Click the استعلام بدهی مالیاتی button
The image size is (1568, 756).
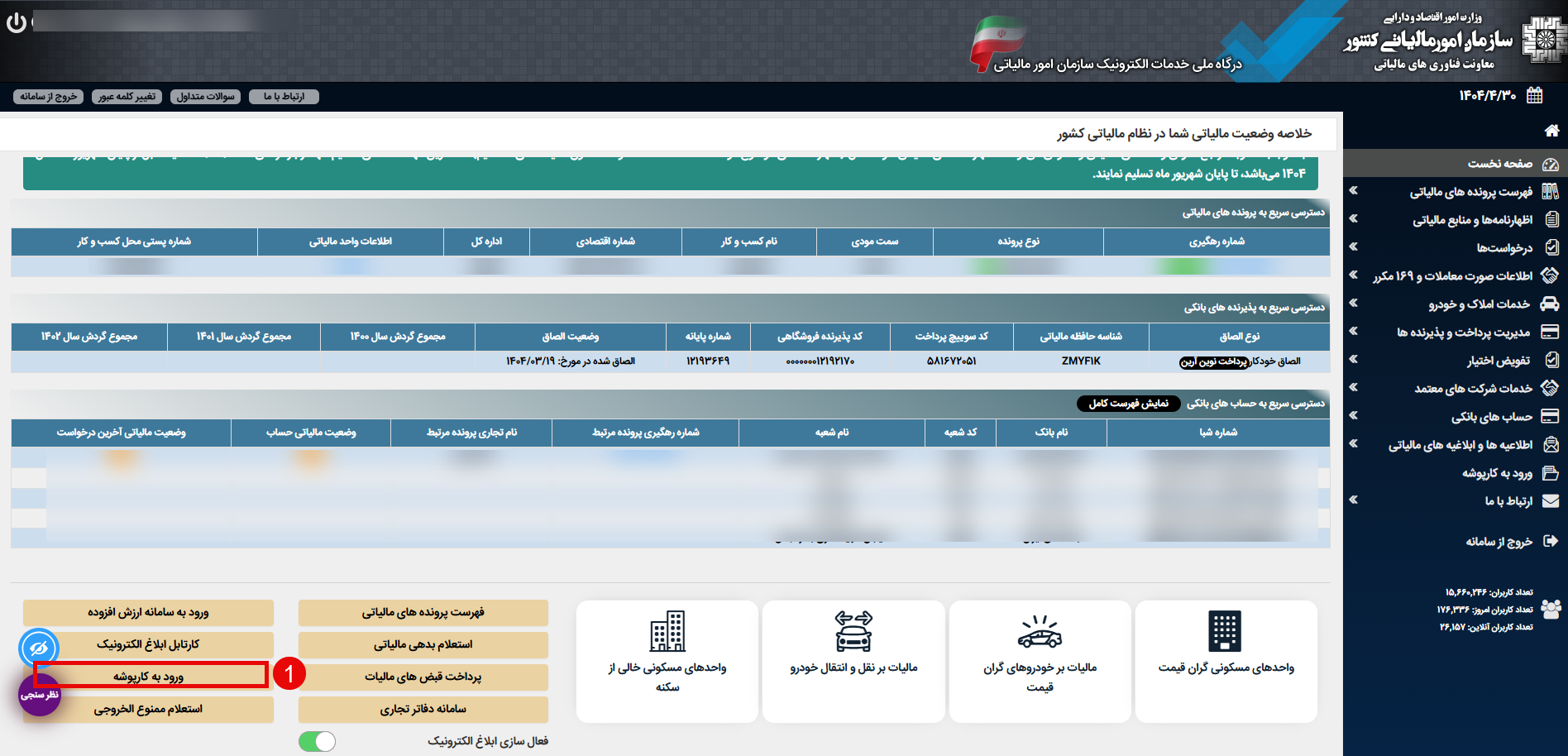(x=423, y=645)
